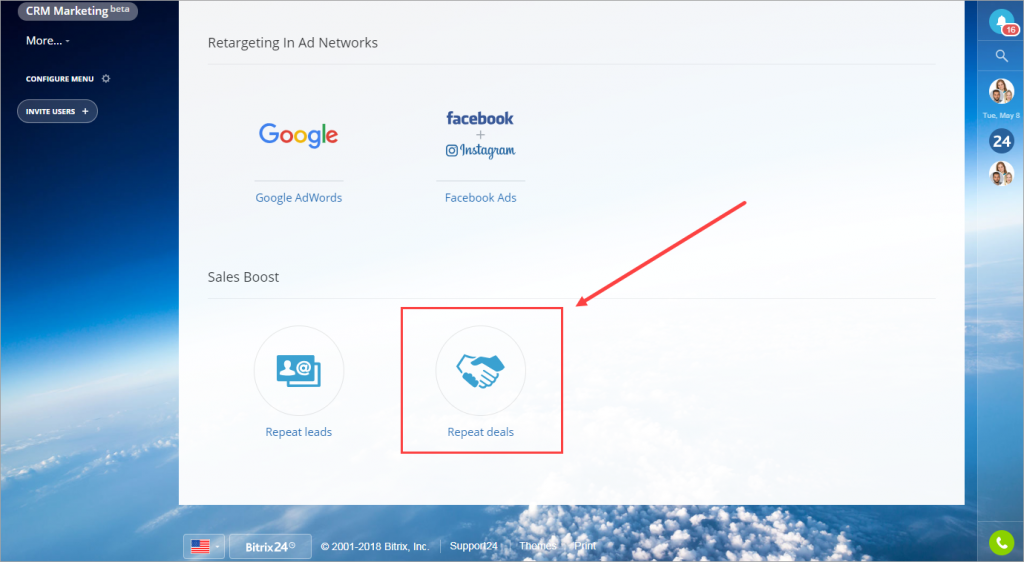Click the Invite Users button
Viewport: 1024px width, 562px height.
click(57, 111)
